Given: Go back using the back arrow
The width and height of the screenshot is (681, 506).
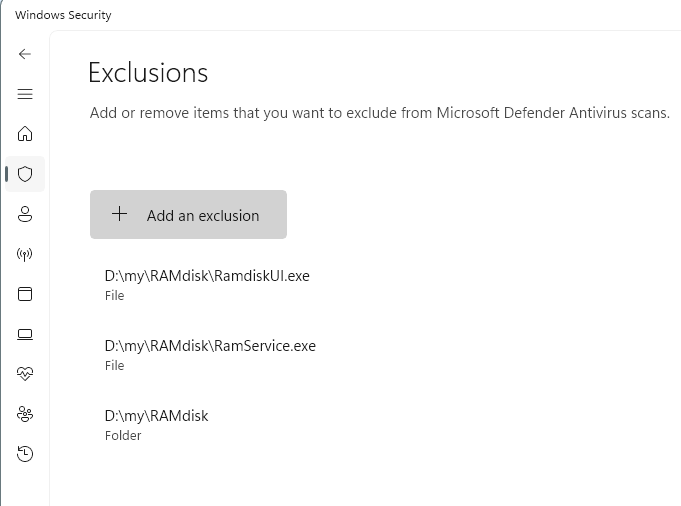Looking at the screenshot, I should tap(25, 54).
